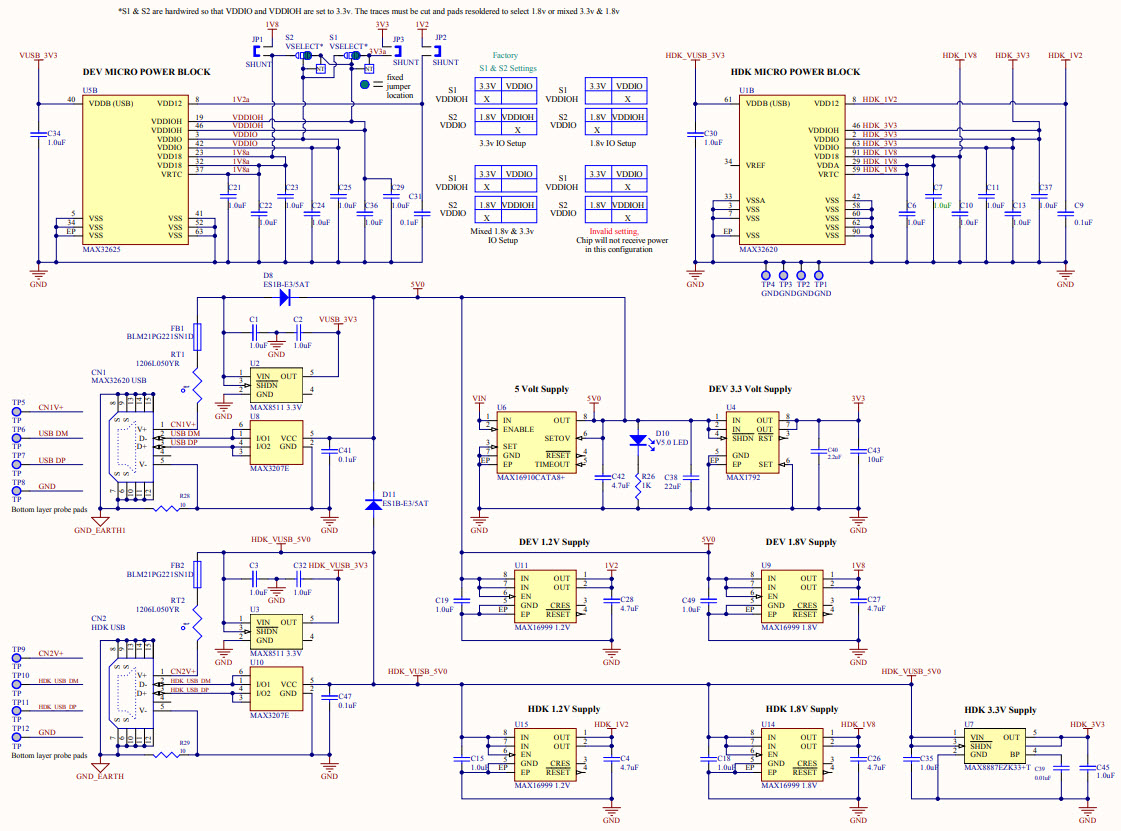Click test point TP1 near MAX32620
The width and height of the screenshot is (1121, 831).
pos(818,275)
